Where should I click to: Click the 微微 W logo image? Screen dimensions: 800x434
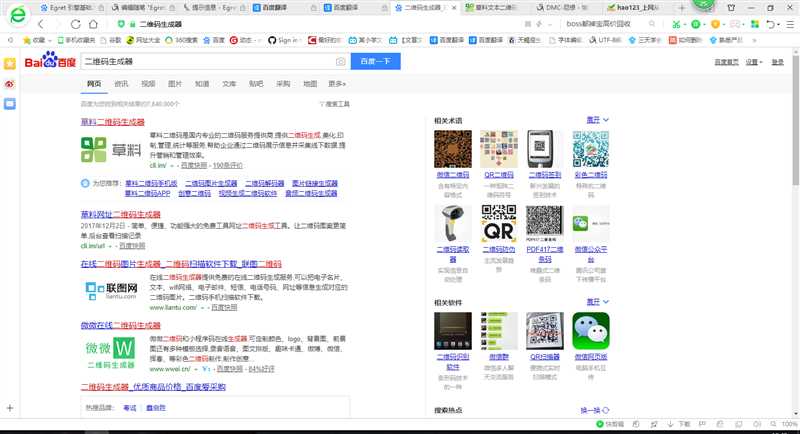click(110, 352)
